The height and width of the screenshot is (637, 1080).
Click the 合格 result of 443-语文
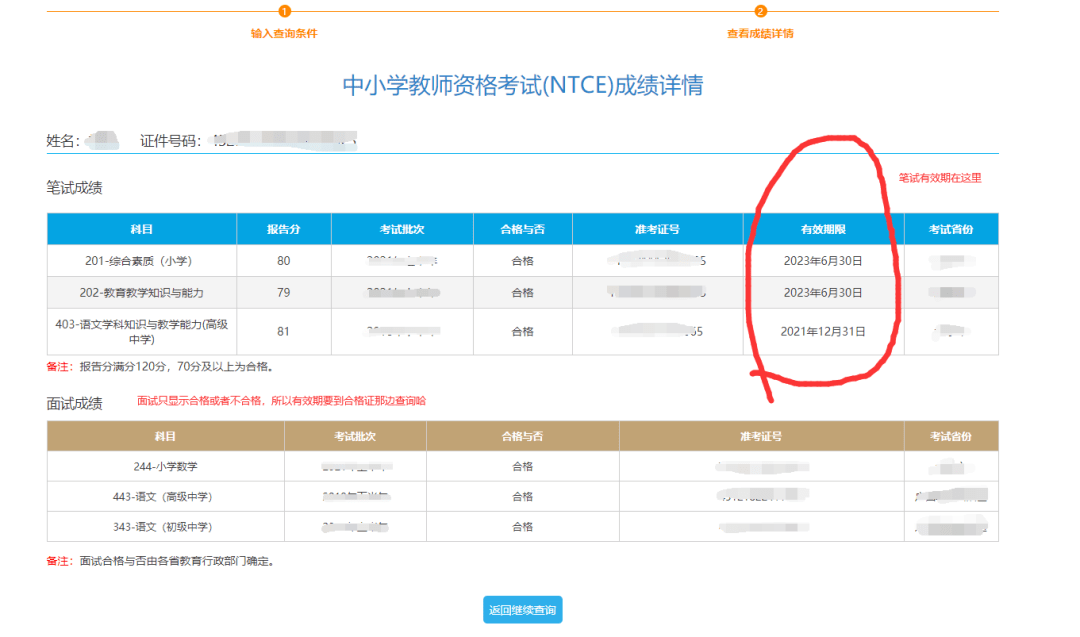coord(523,496)
